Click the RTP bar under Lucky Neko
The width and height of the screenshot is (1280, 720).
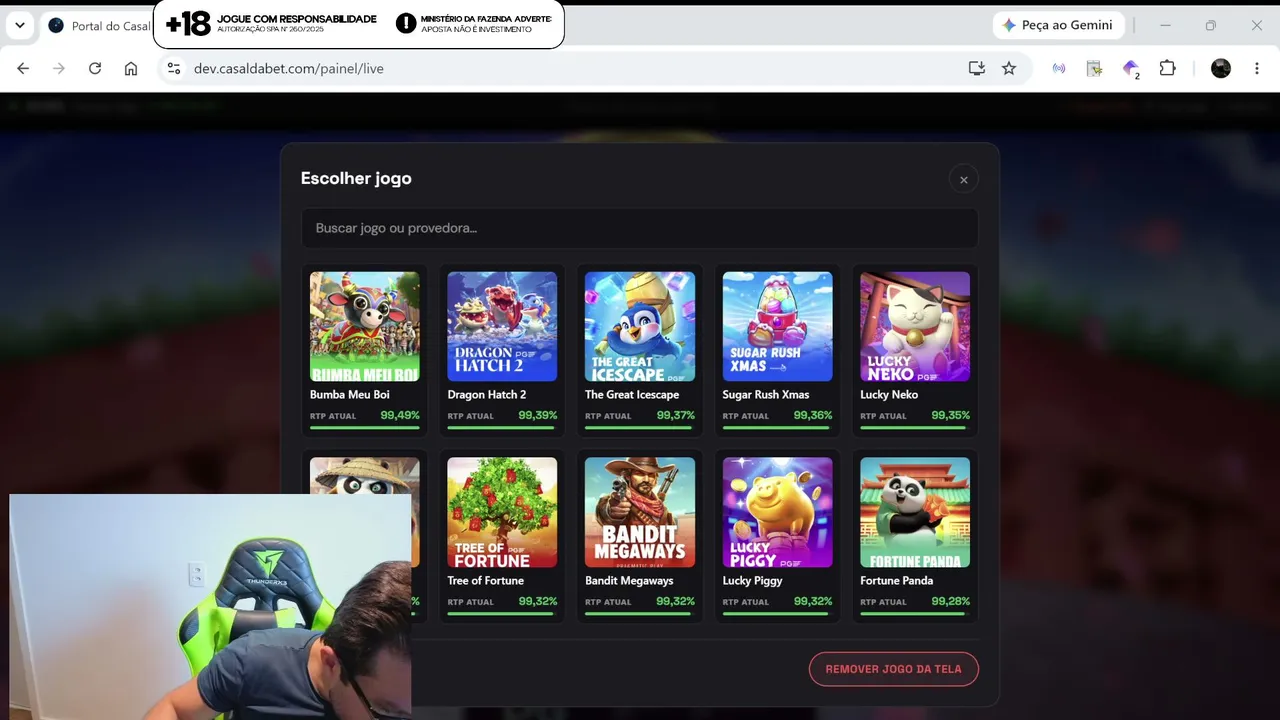click(915, 428)
